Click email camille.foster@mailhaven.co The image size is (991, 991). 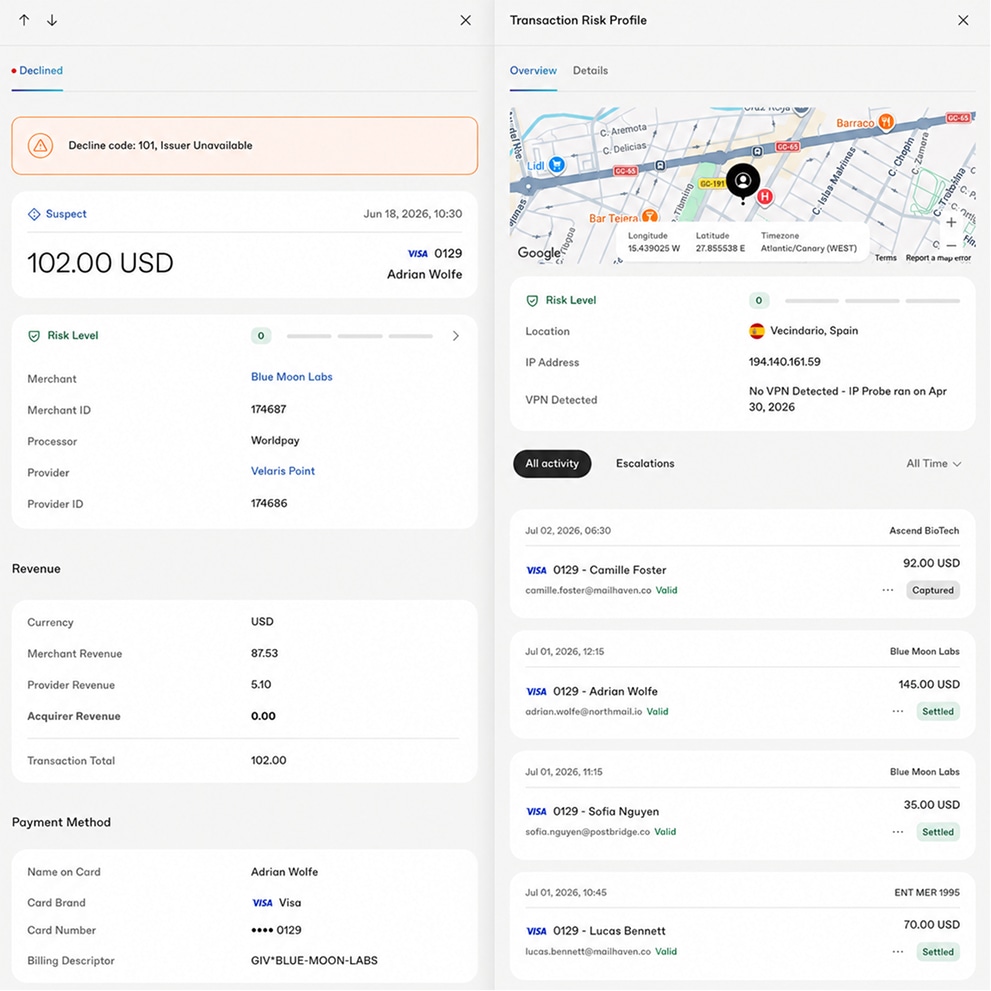coord(588,590)
